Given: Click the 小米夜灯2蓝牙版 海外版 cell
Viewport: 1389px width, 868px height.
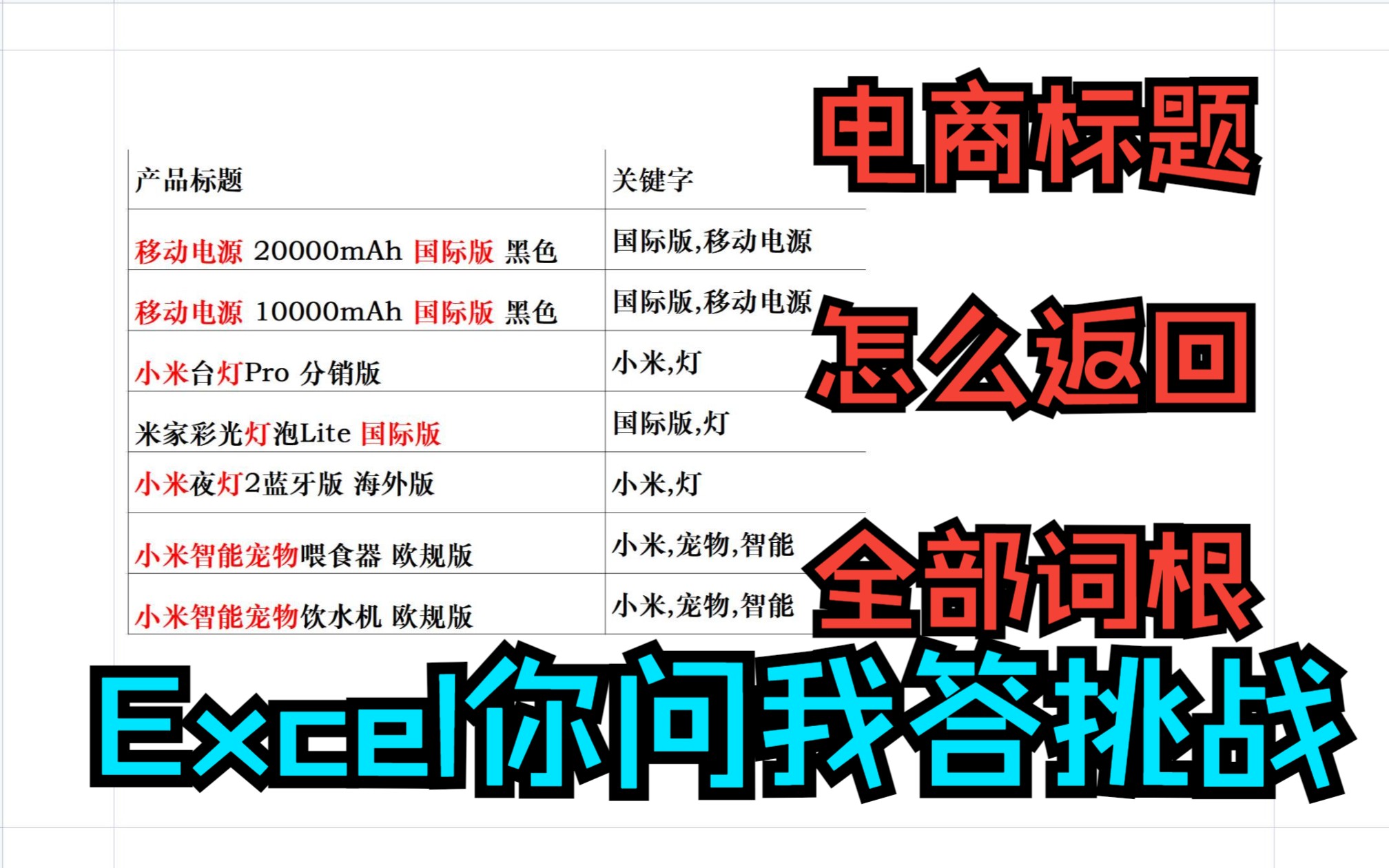Looking at the screenshot, I should [x=367, y=482].
